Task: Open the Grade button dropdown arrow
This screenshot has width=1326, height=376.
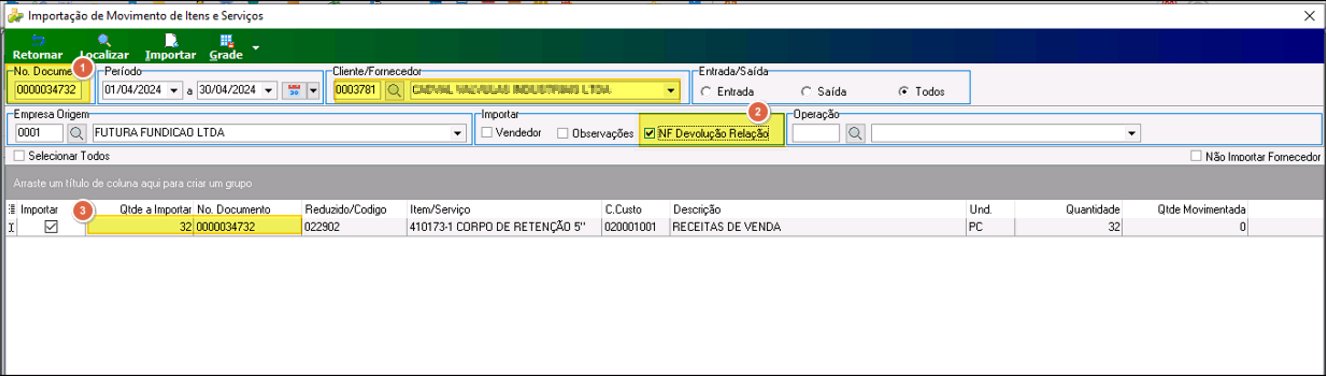Action: tap(256, 47)
